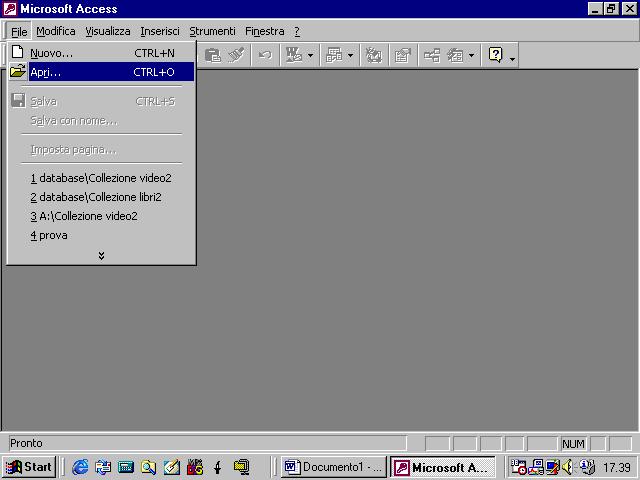Click the Access key icon in title bar

9,9
